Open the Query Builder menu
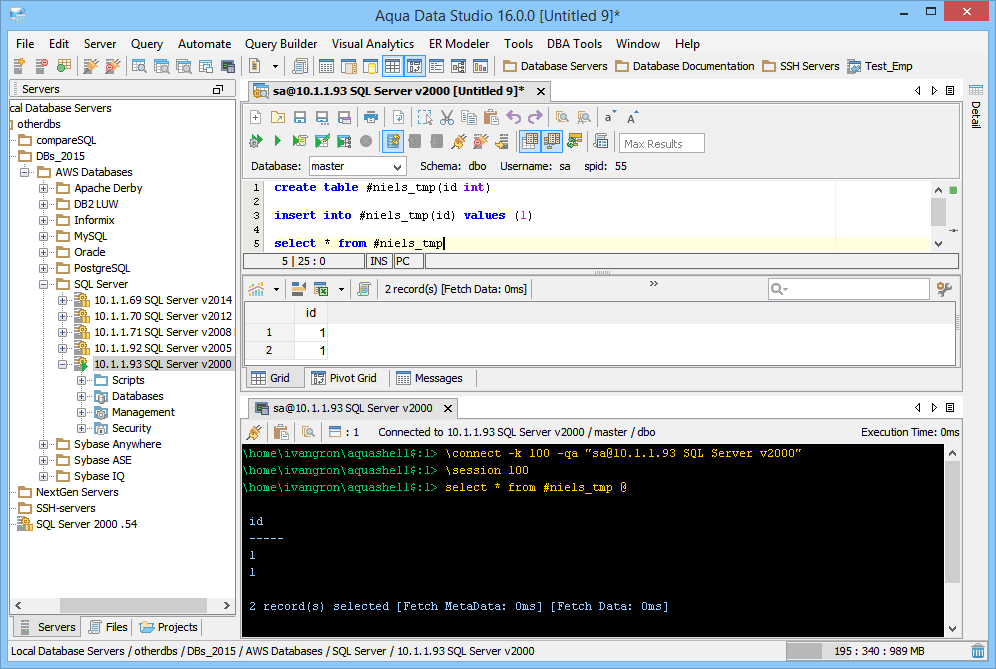 point(281,44)
